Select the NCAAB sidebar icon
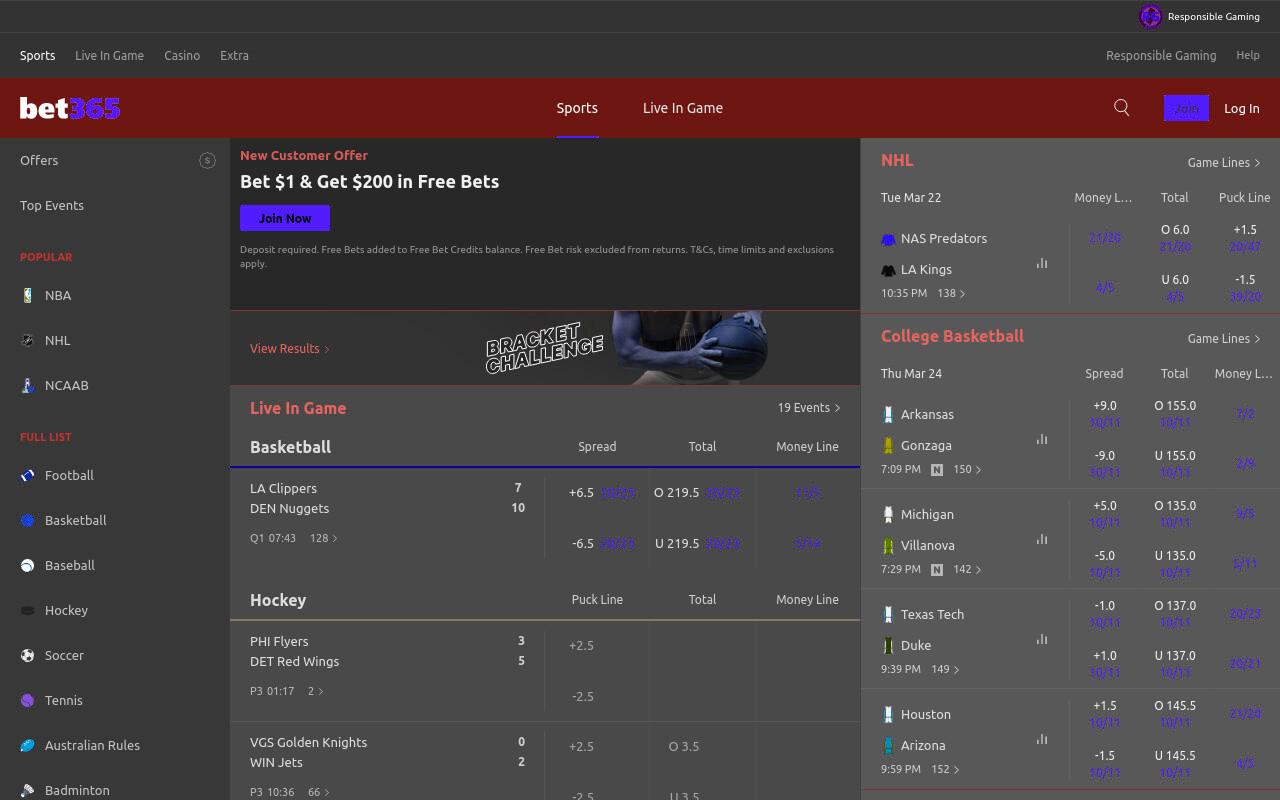 coord(28,385)
